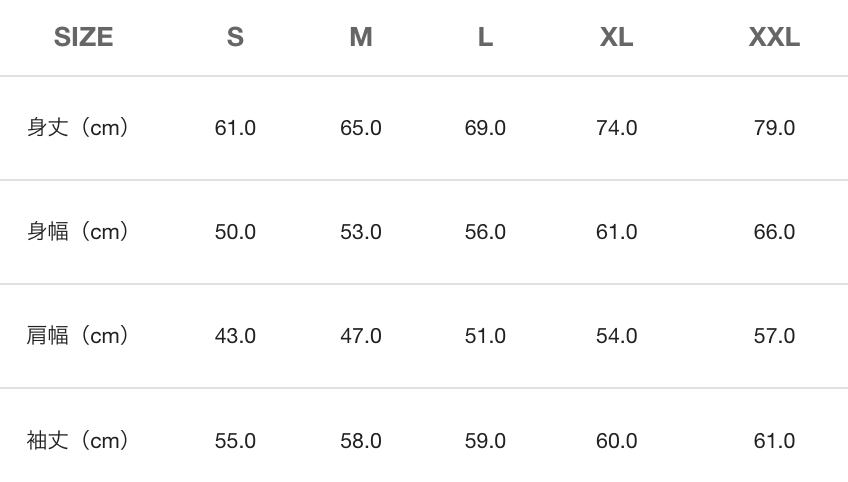Select the S size column header
Image resolution: width=848 pixels, height=482 pixels.
point(235,38)
